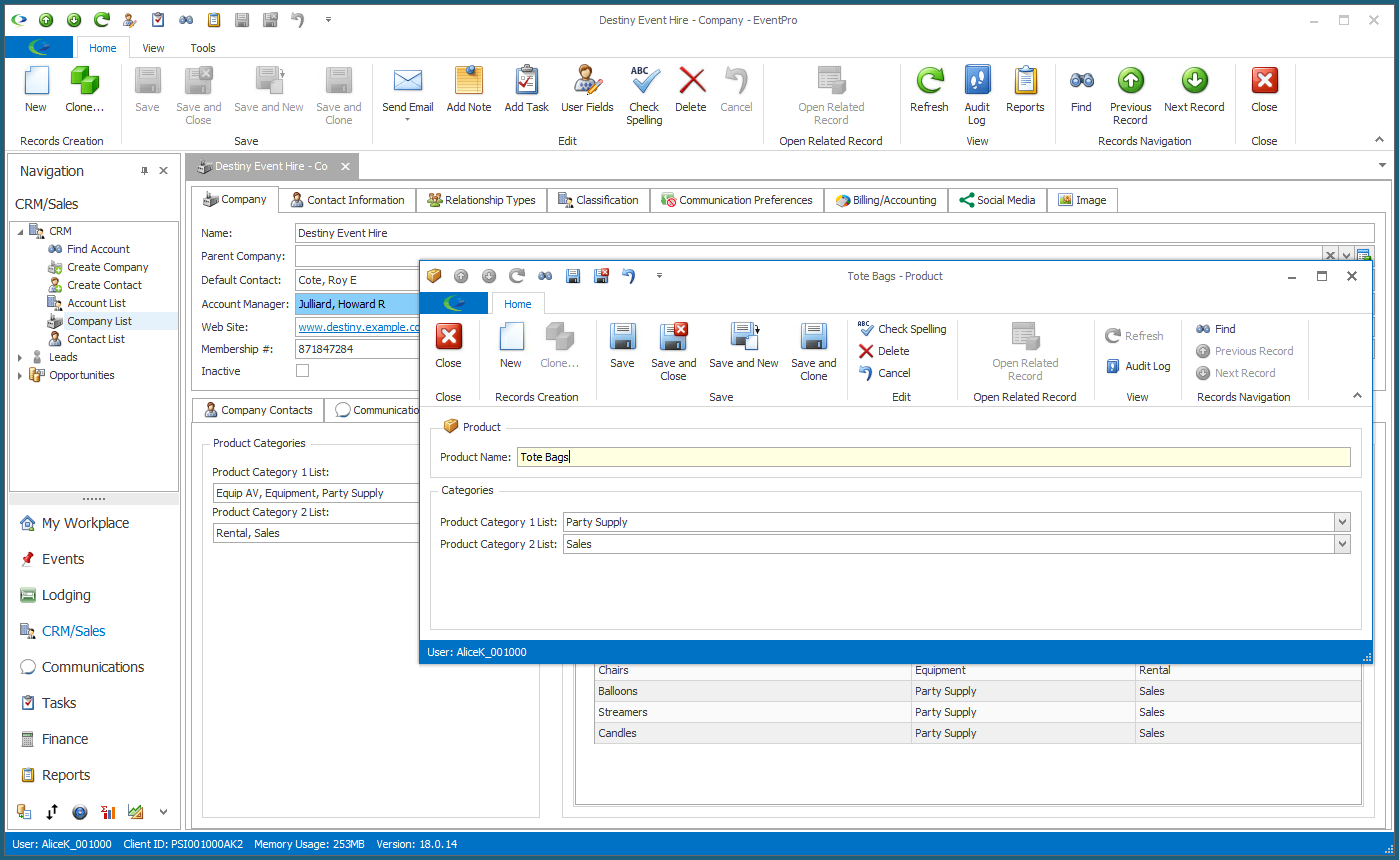This screenshot has height=860, width=1399.
Task: Click New in Tote Bags product ribbon
Action: coord(510,346)
